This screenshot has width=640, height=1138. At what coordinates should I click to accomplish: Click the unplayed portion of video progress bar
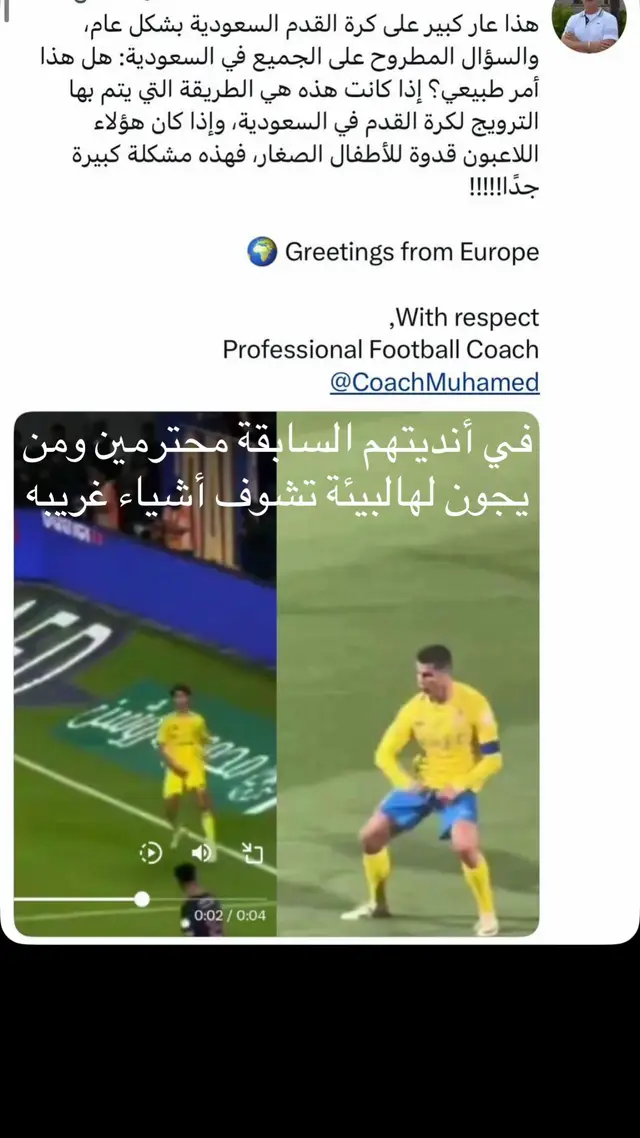pos(210,899)
